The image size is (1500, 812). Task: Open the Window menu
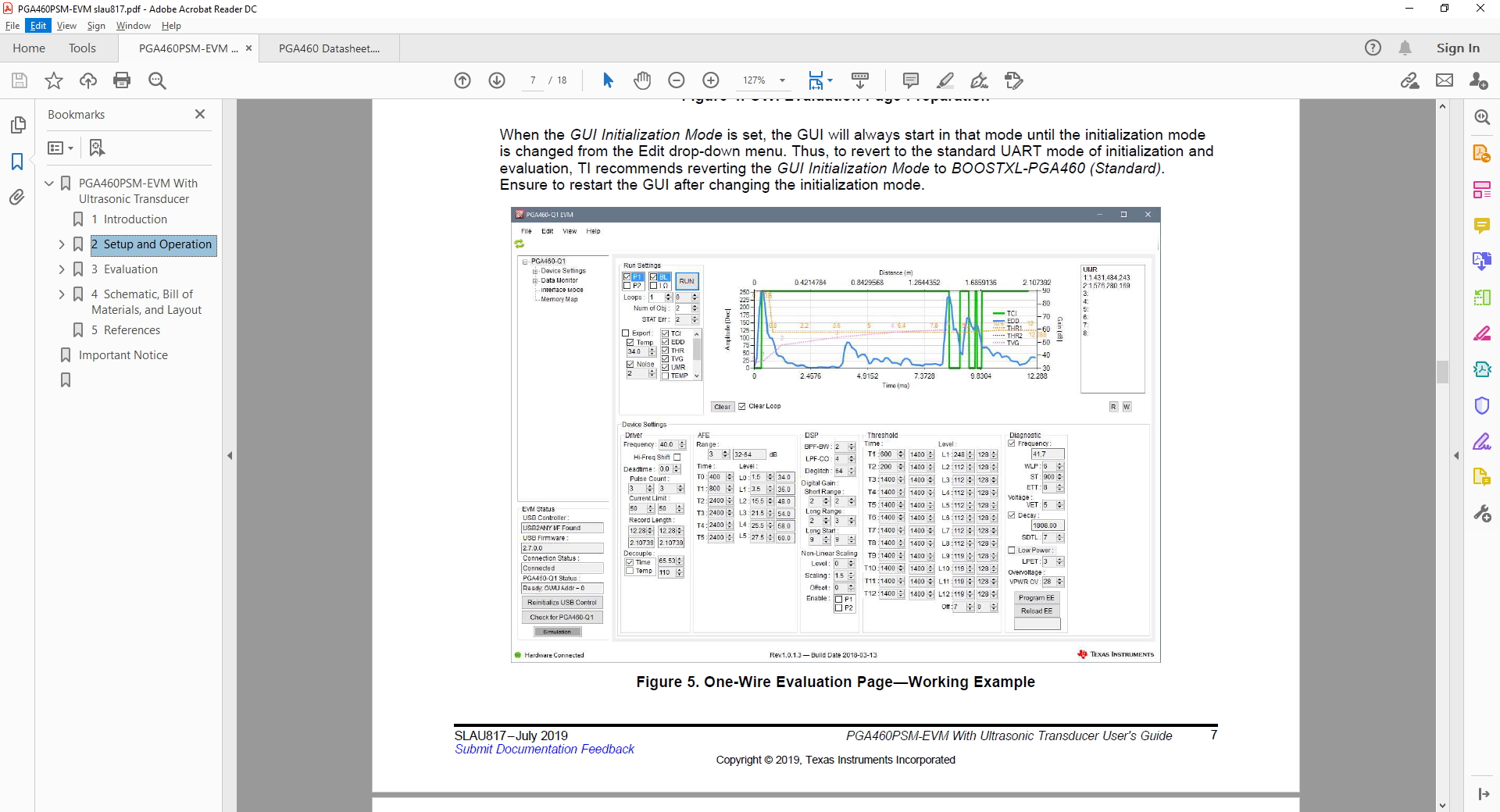(133, 26)
